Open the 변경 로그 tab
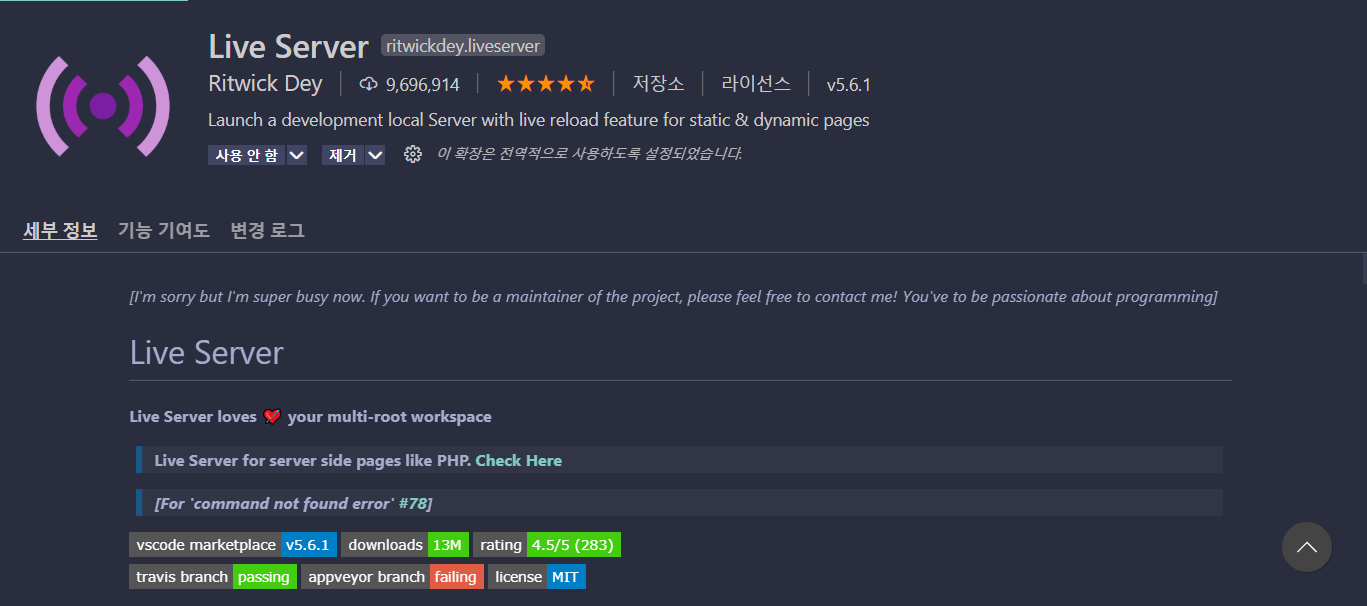 tap(267, 230)
